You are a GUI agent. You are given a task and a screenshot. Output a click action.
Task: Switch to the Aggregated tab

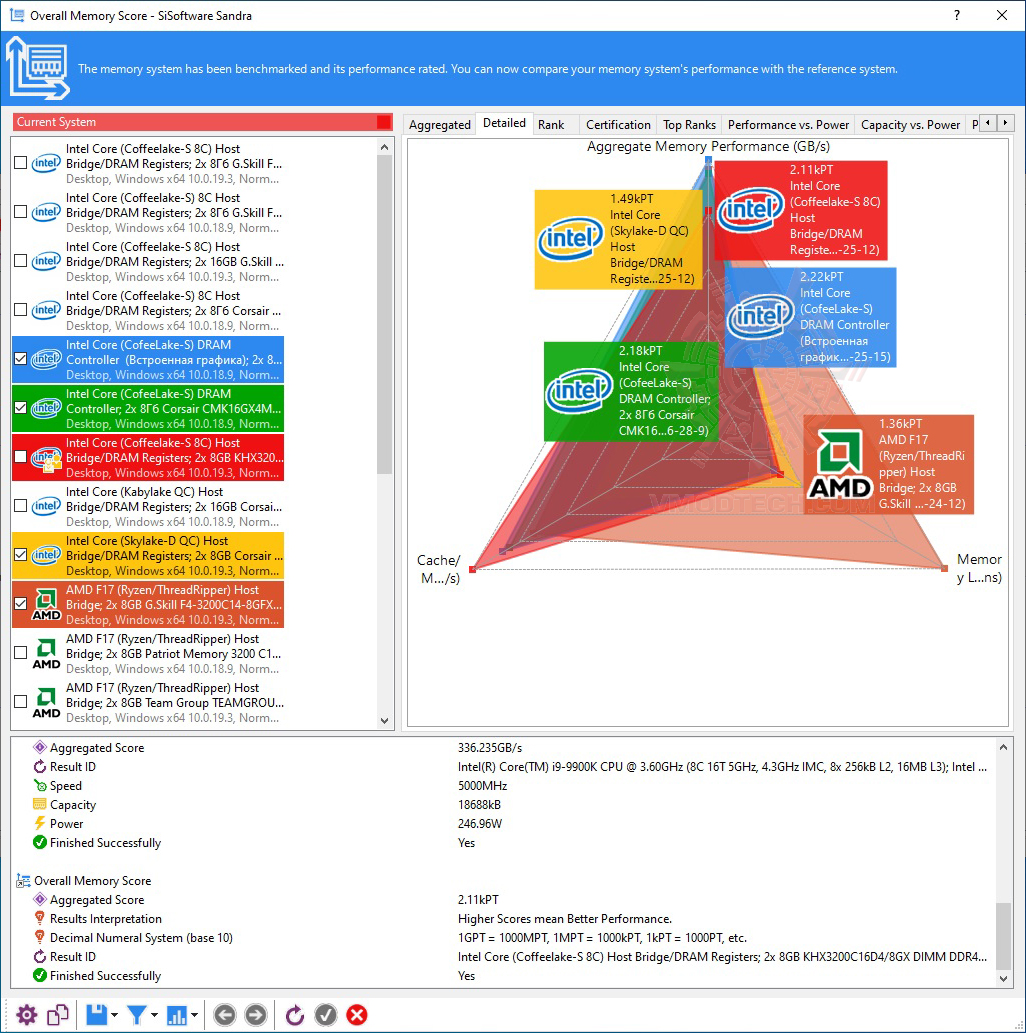pos(440,125)
